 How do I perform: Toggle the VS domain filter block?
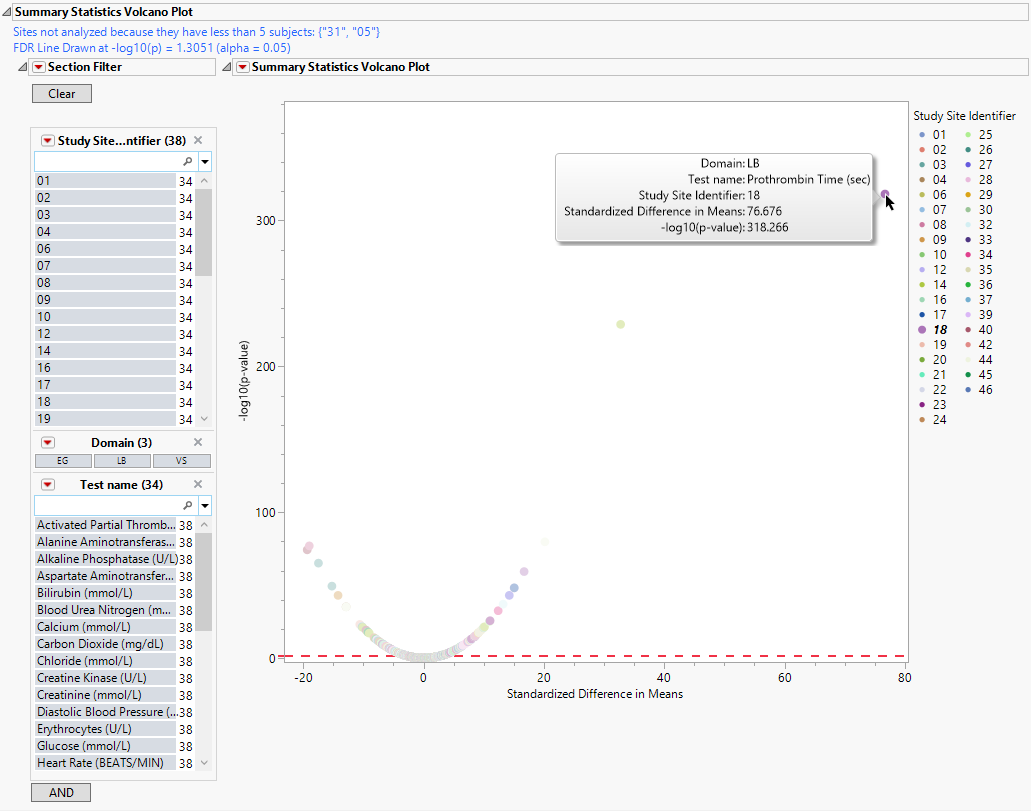(x=181, y=461)
